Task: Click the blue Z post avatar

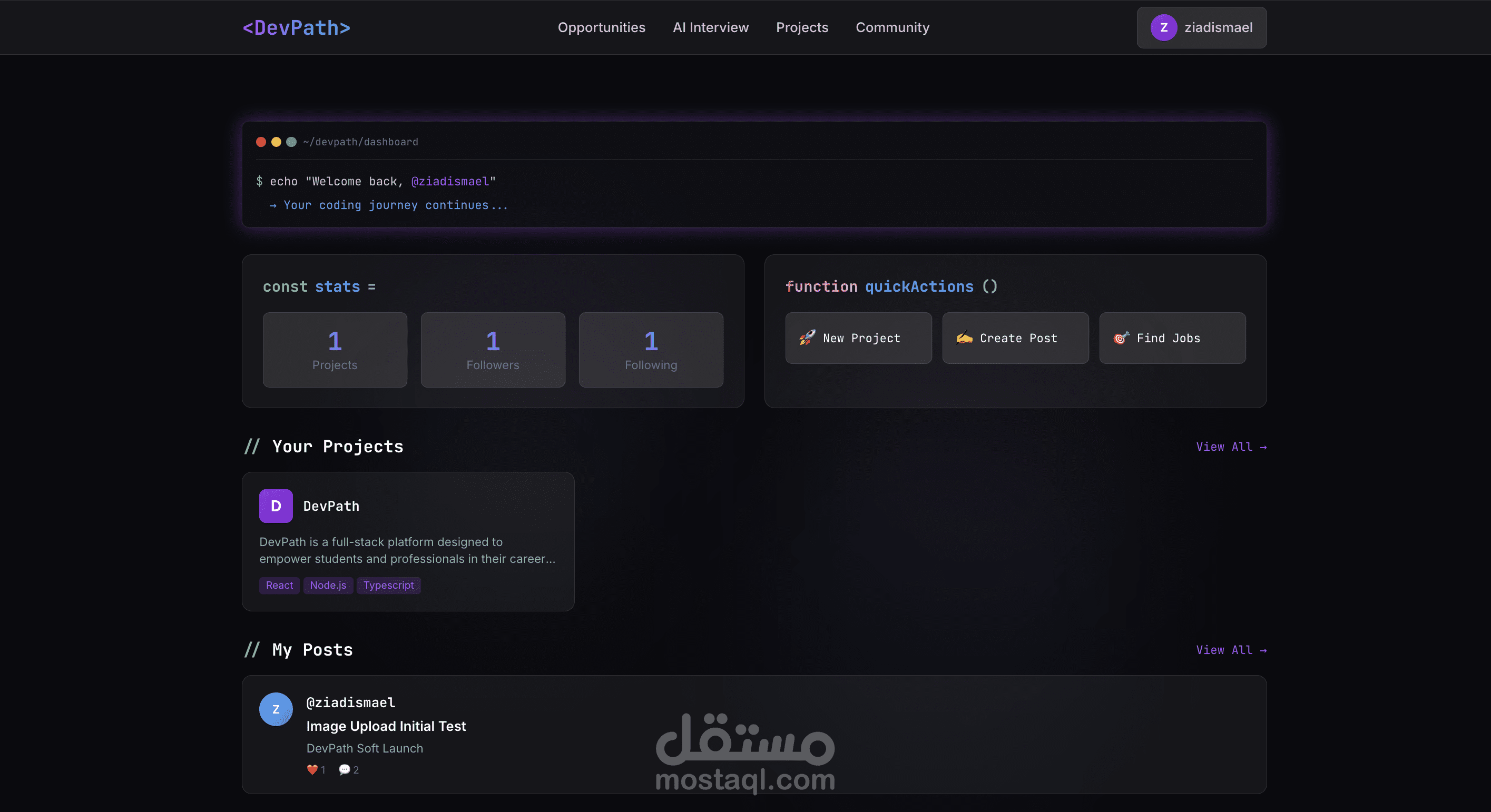Action: 276,709
